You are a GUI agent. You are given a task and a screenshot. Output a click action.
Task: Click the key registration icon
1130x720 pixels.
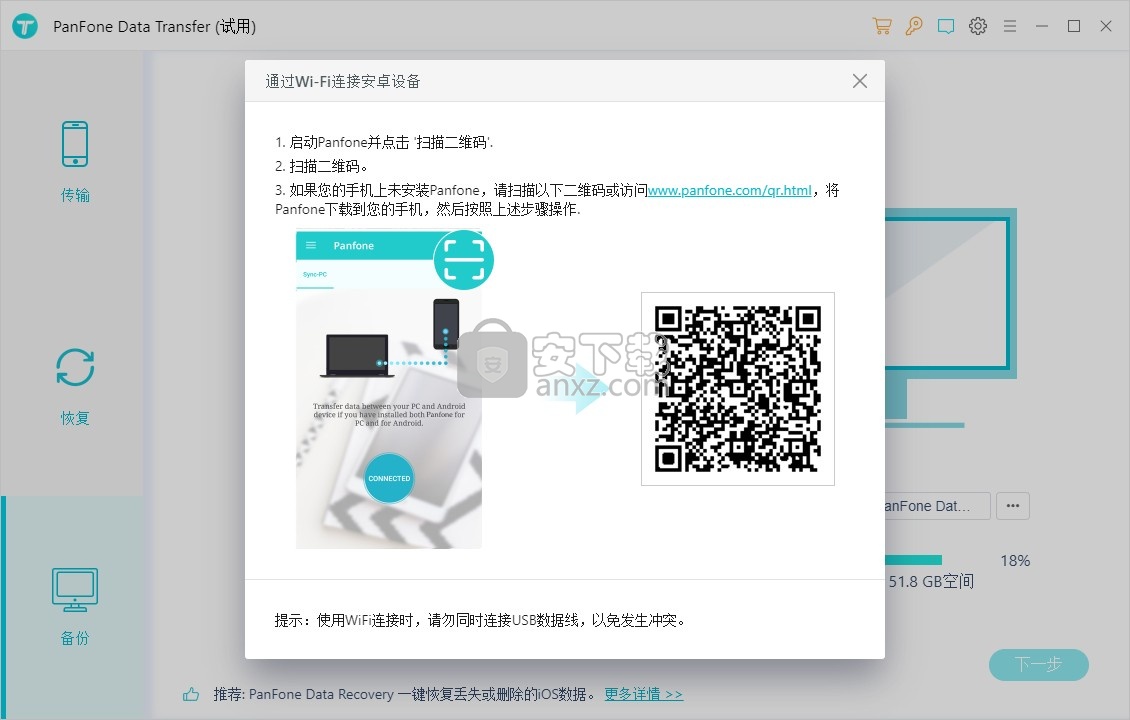tap(914, 26)
